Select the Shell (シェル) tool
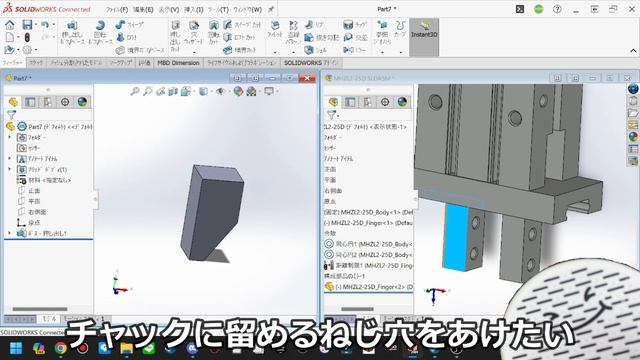The image size is (640, 360). (316, 50)
